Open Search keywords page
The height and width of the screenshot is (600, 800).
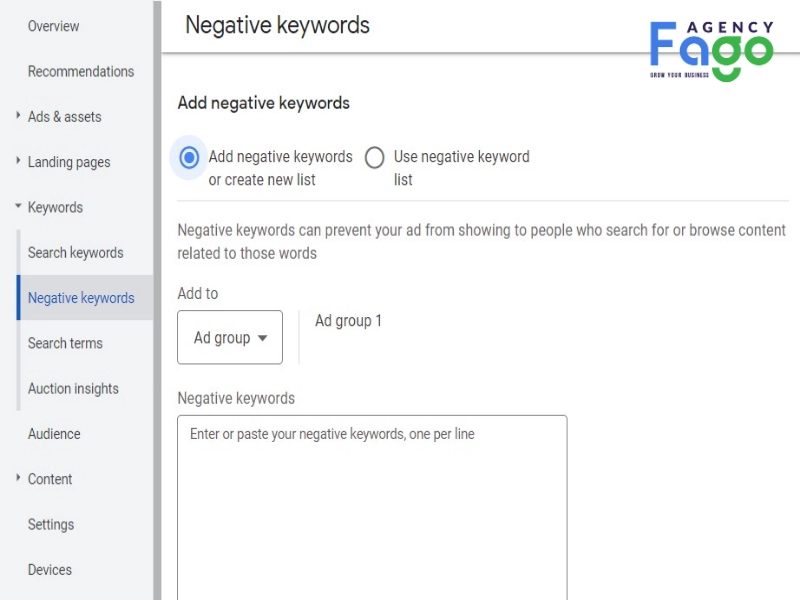pyautogui.click(x=75, y=252)
